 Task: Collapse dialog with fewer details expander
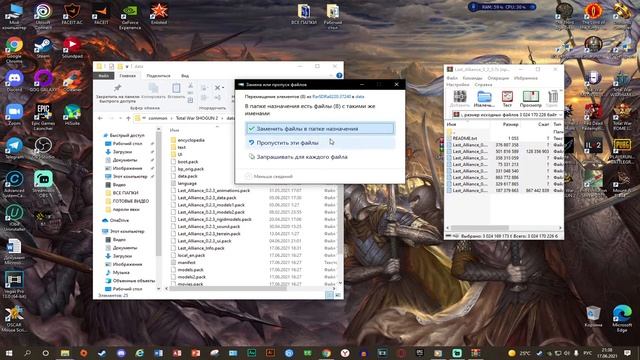[269, 176]
